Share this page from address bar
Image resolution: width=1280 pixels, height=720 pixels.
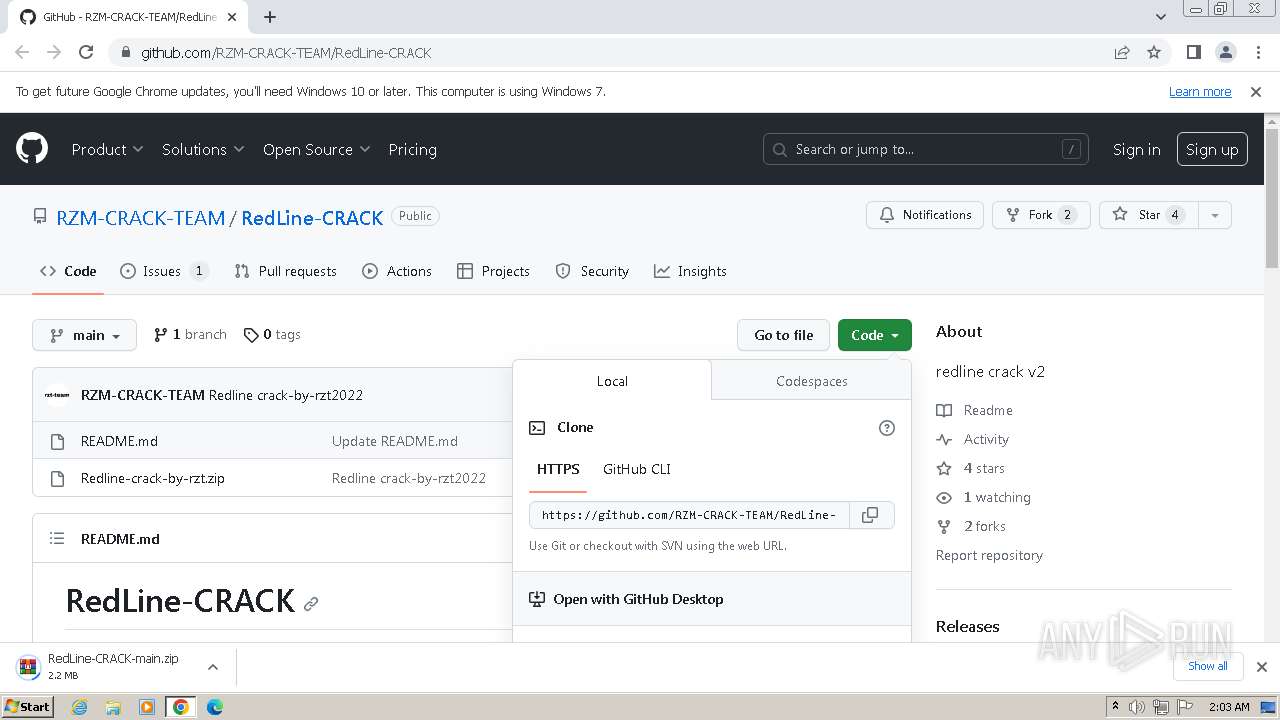1122,52
